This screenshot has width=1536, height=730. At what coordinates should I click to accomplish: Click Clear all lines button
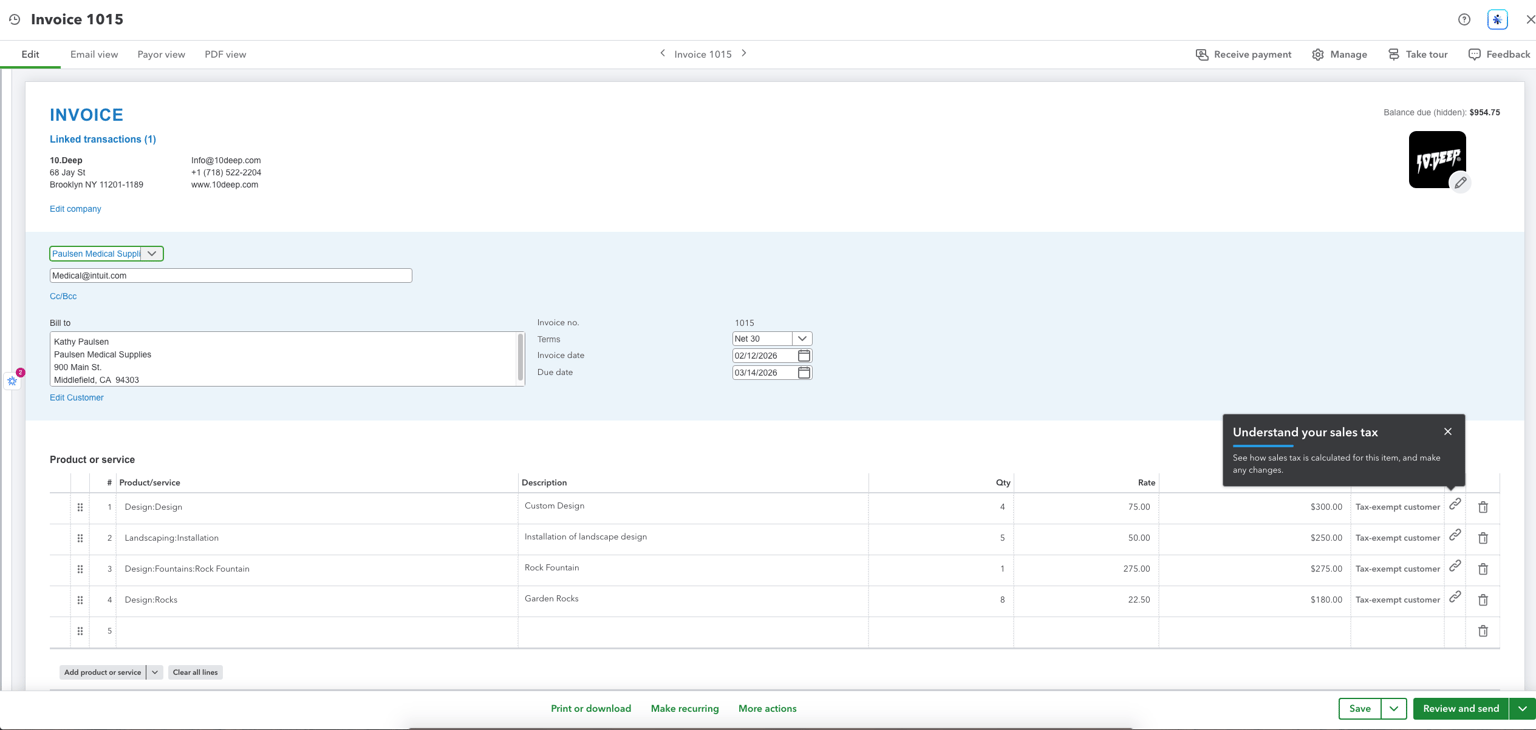pos(195,672)
